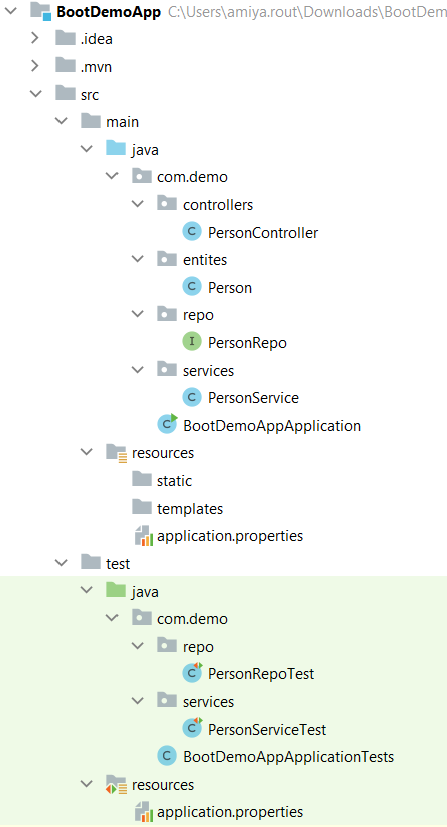Collapse the test resources folder

(x=86, y=784)
